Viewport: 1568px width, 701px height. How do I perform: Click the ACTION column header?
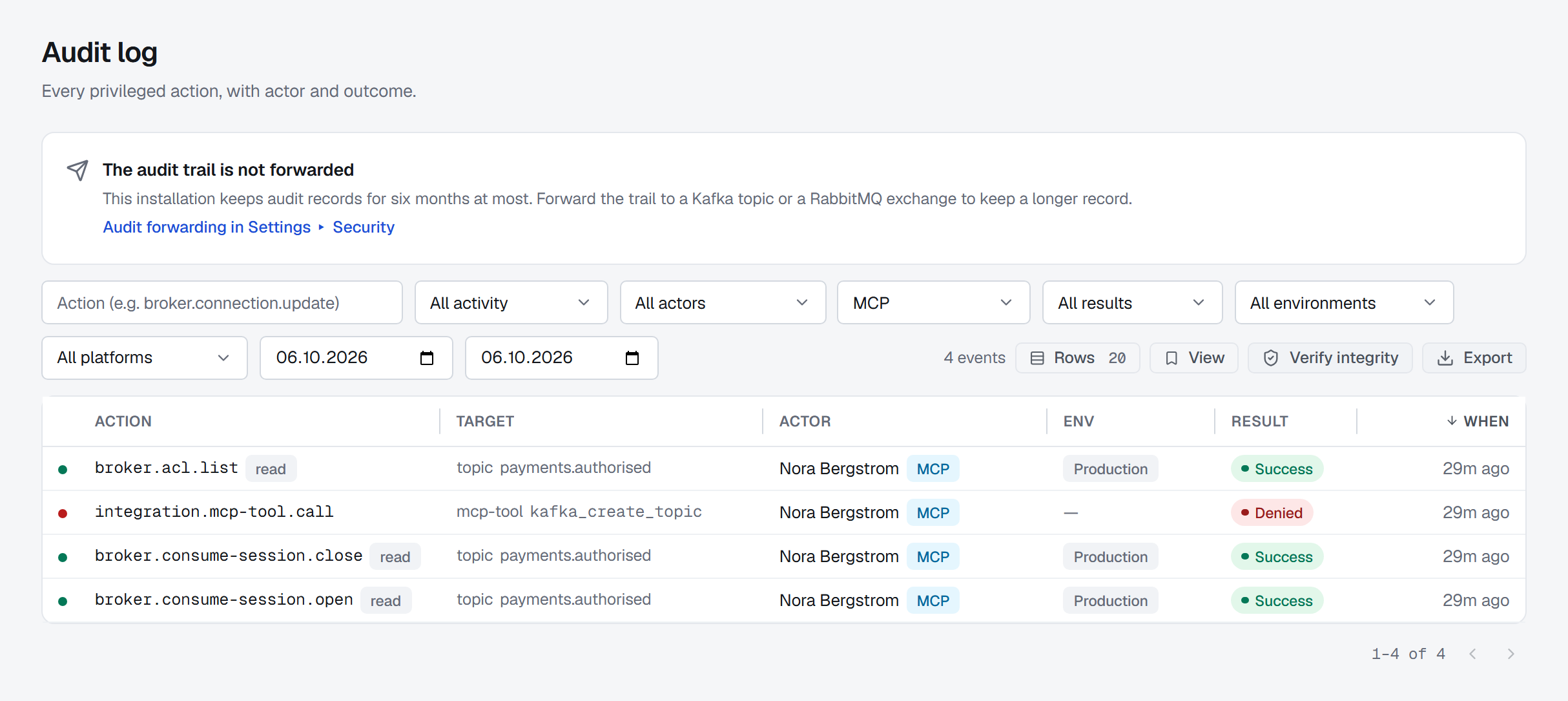pyautogui.click(x=123, y=421)
